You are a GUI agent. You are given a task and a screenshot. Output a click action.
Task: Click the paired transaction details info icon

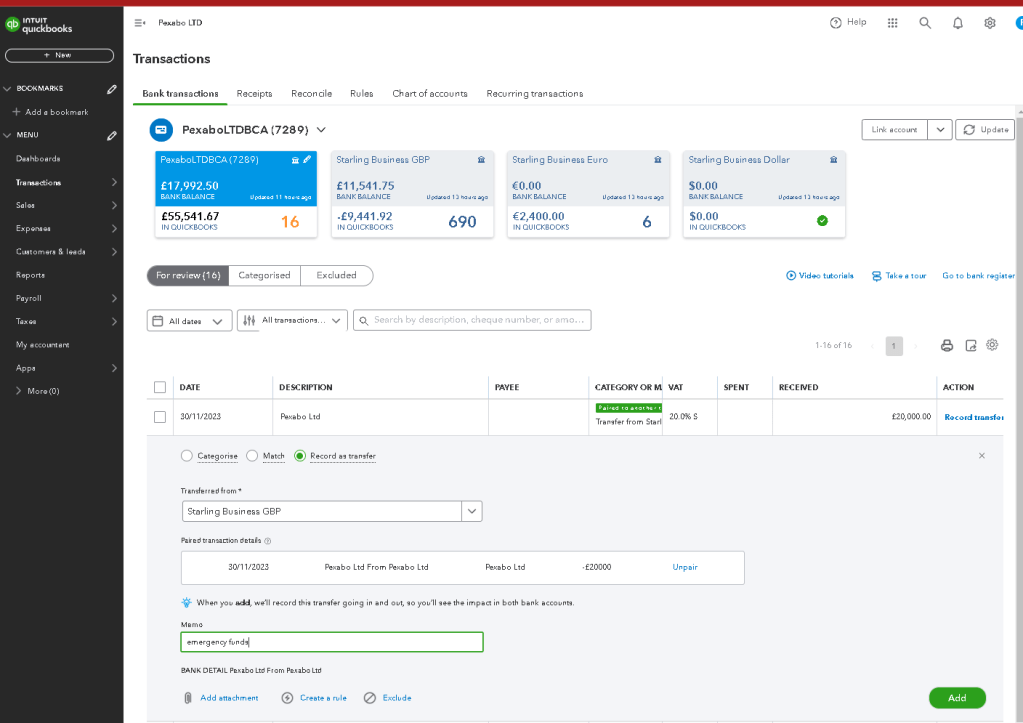pyautogui.click(x=267, y=541)
